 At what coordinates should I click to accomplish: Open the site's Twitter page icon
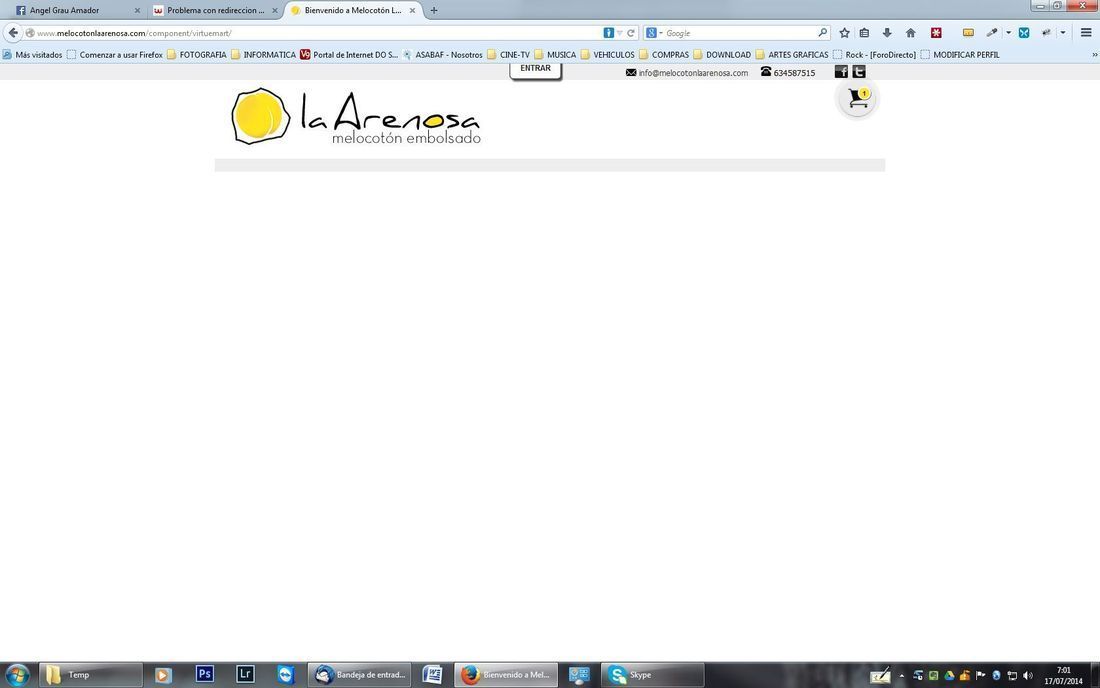(x=859, y=72)
